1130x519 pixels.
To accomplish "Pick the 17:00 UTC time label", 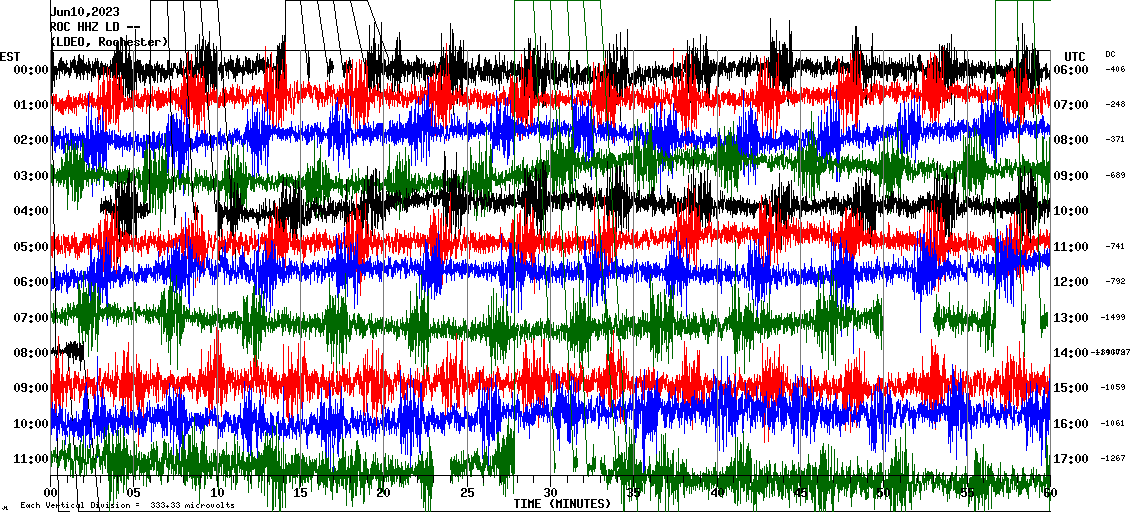I will tap(1071, 458).
